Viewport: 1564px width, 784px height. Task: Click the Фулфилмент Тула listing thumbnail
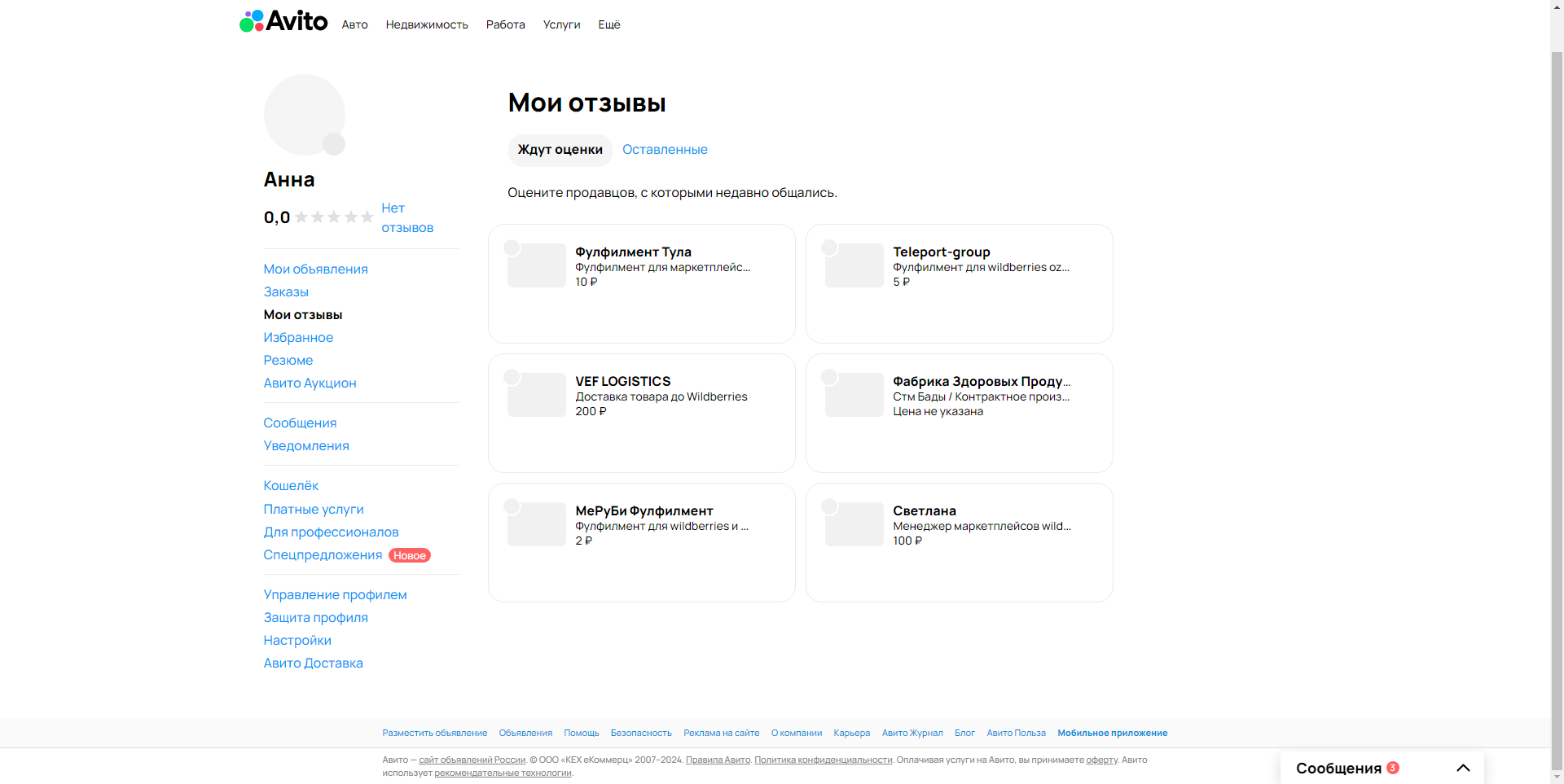coord(537,265)
